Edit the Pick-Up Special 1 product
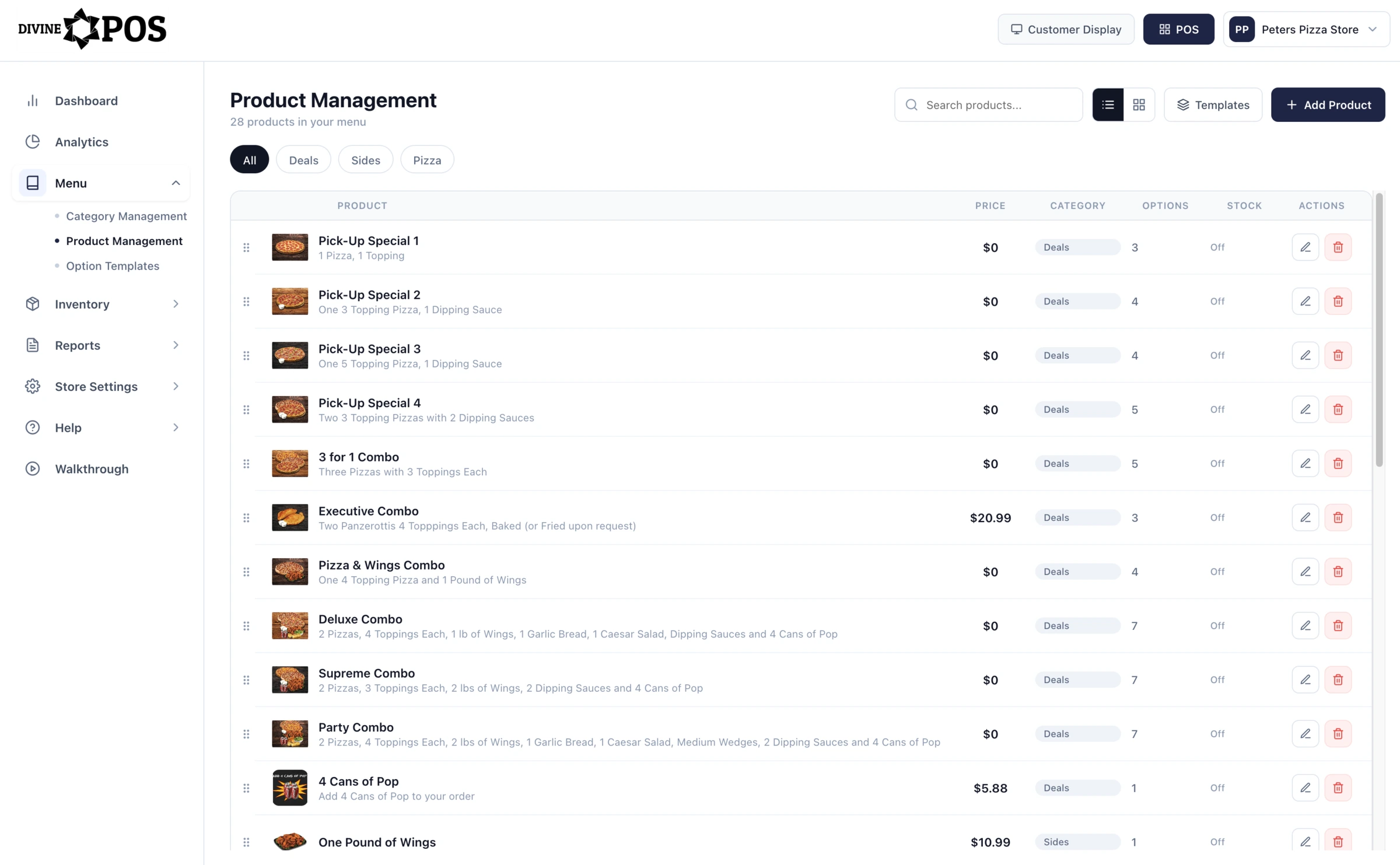The width and height of the screenshot is (1400, 865). (1305, 247)
